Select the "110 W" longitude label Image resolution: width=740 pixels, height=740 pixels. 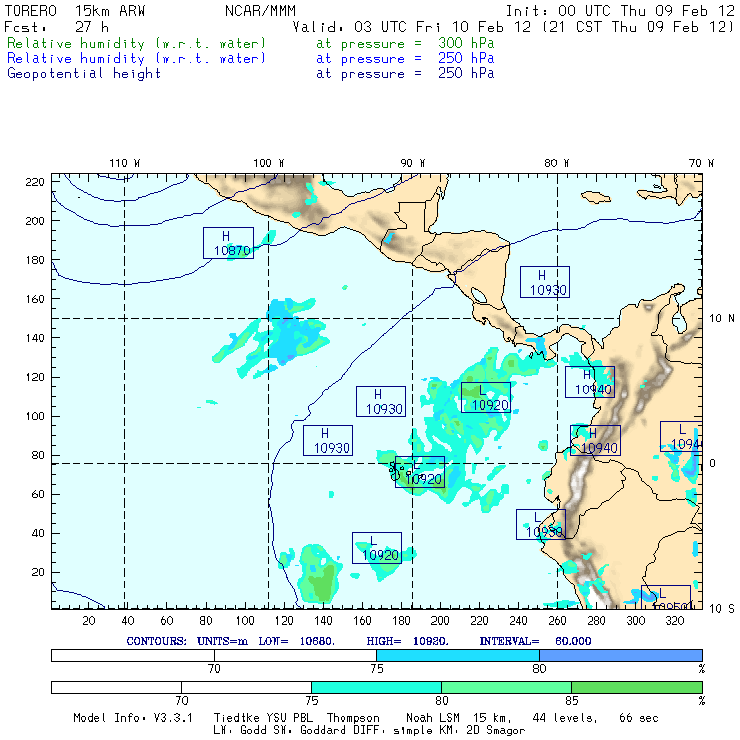125,163
